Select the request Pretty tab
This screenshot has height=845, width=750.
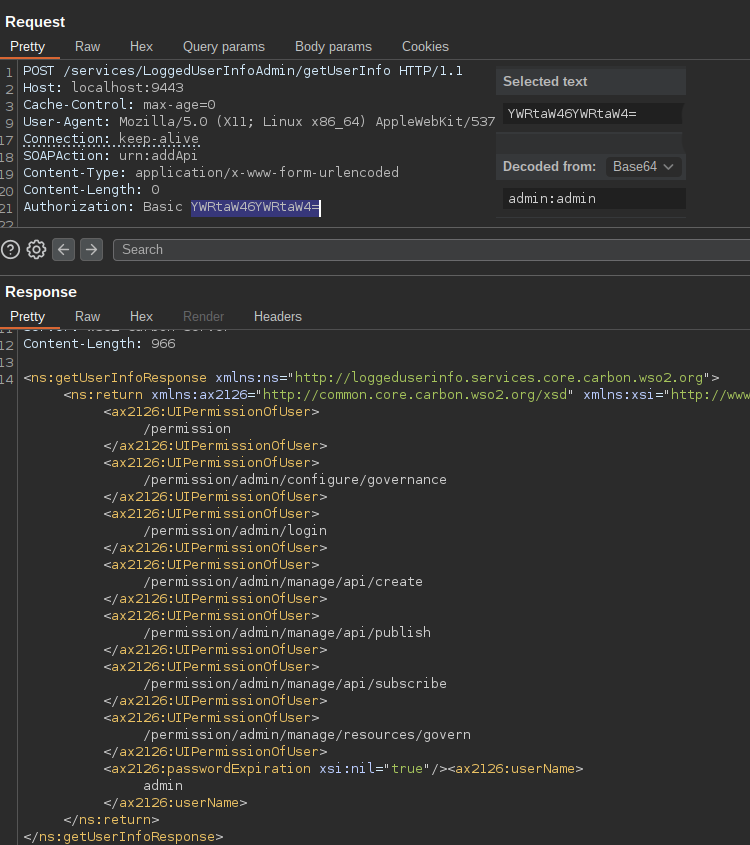pos(28,47)
